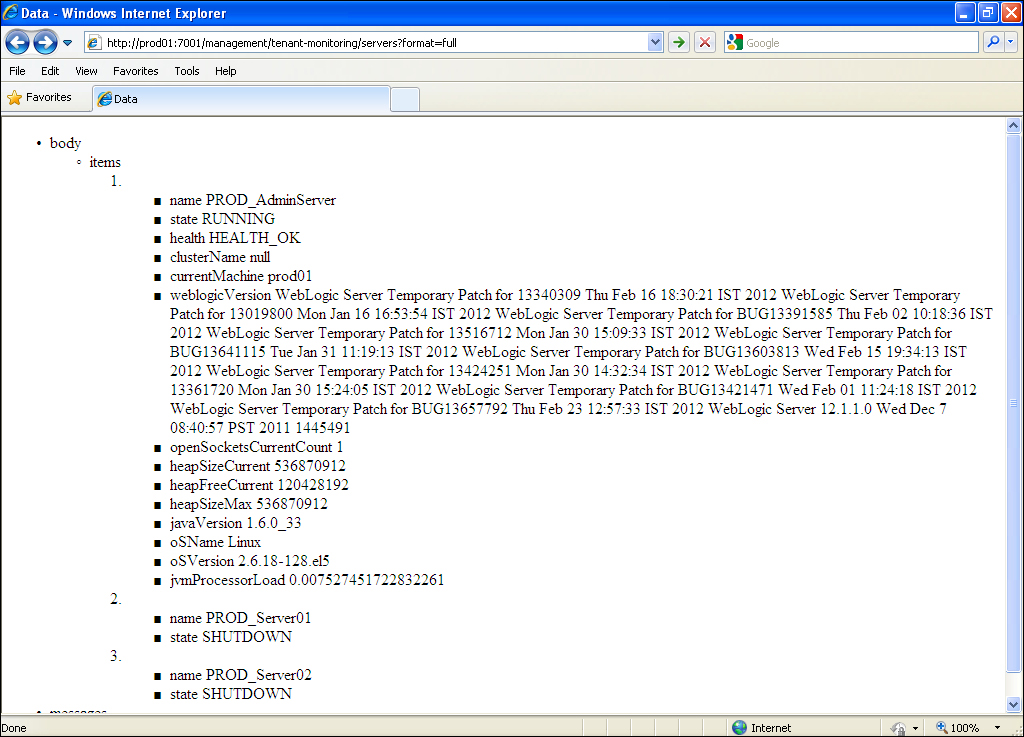Click the 'oSName Linux' line
The width and height of the screenshot is (1024, 737).
point(216,542)
